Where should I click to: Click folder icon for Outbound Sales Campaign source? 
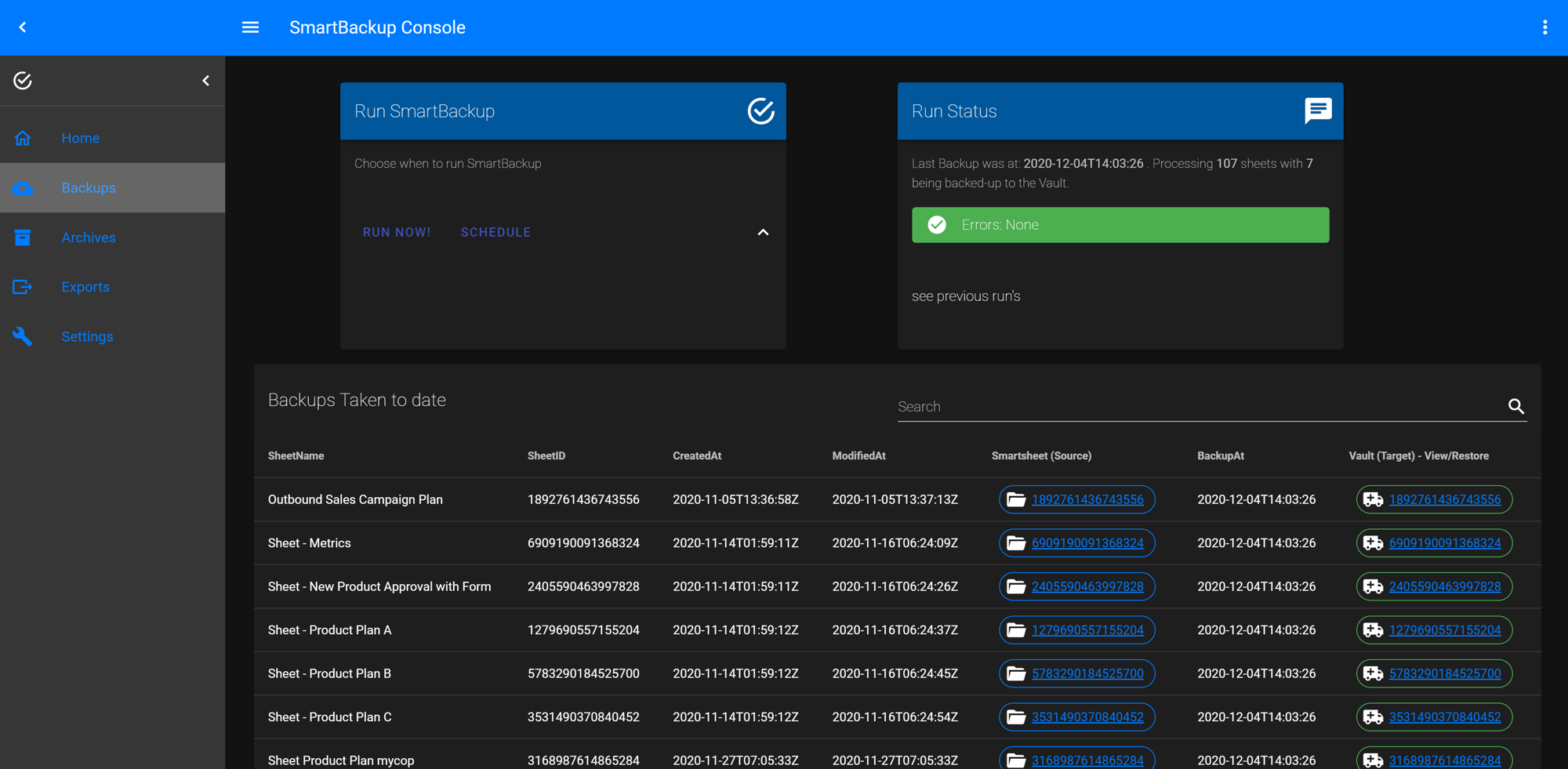pos(1016,499)
